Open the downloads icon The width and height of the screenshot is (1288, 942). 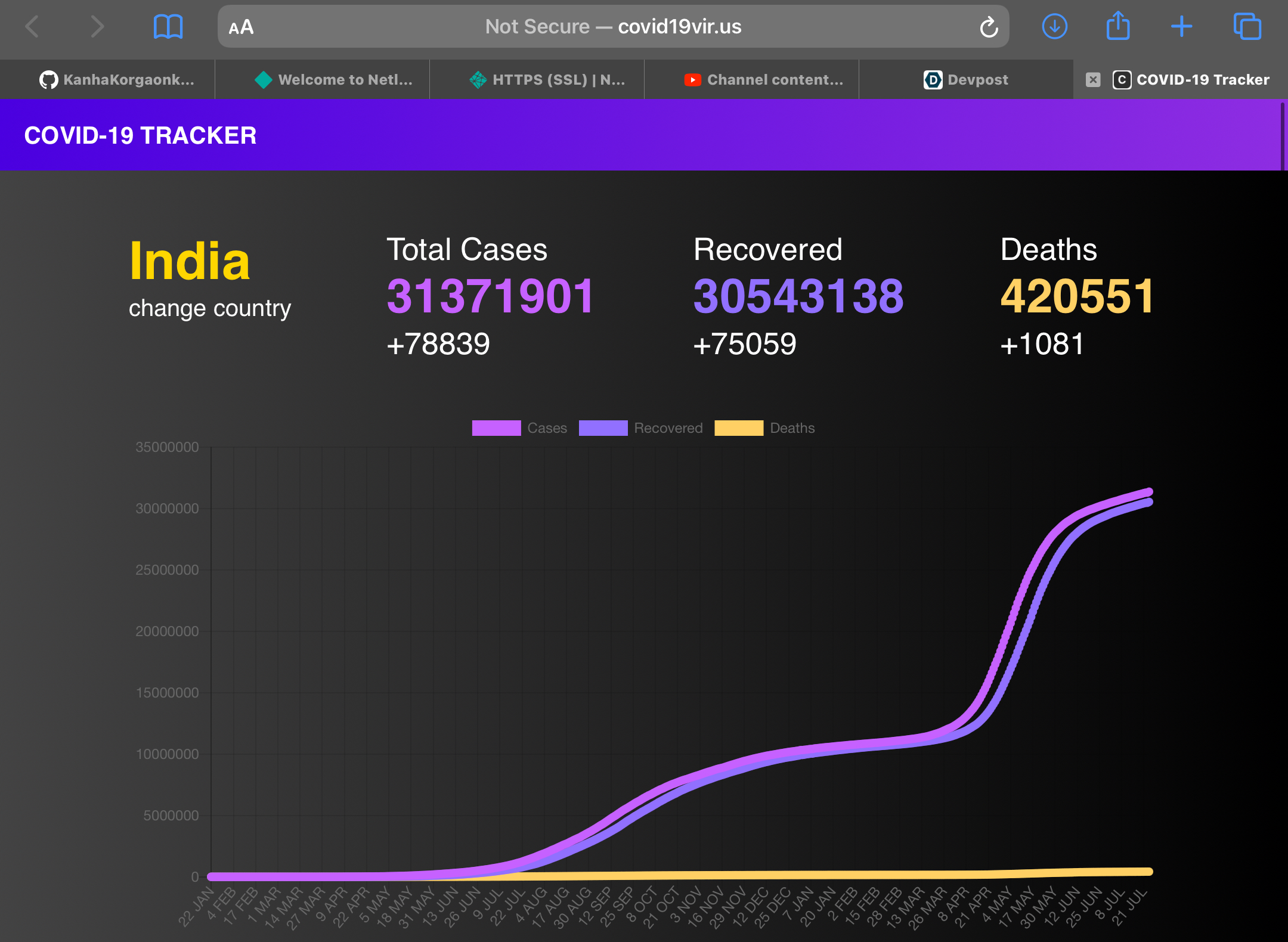(1054, 26)
